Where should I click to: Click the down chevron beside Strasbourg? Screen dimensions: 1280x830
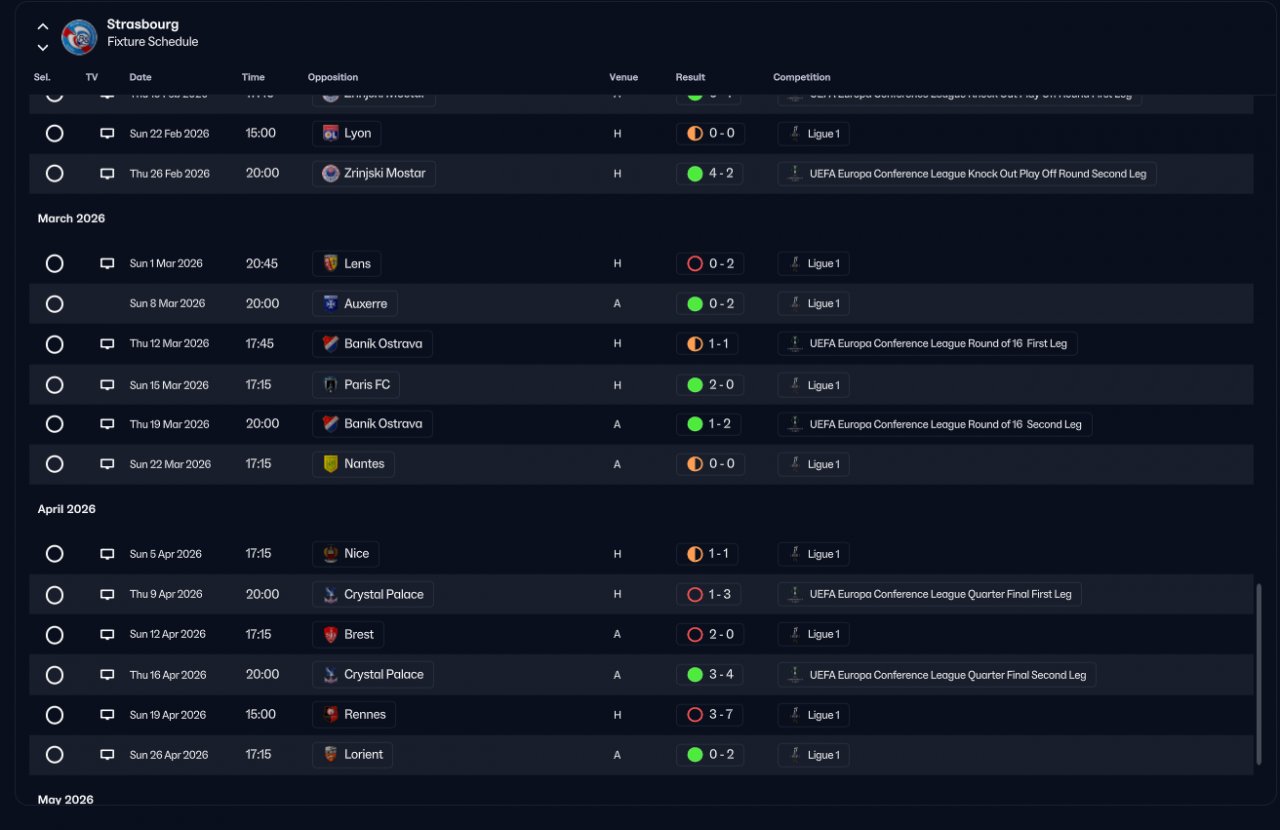43,47
